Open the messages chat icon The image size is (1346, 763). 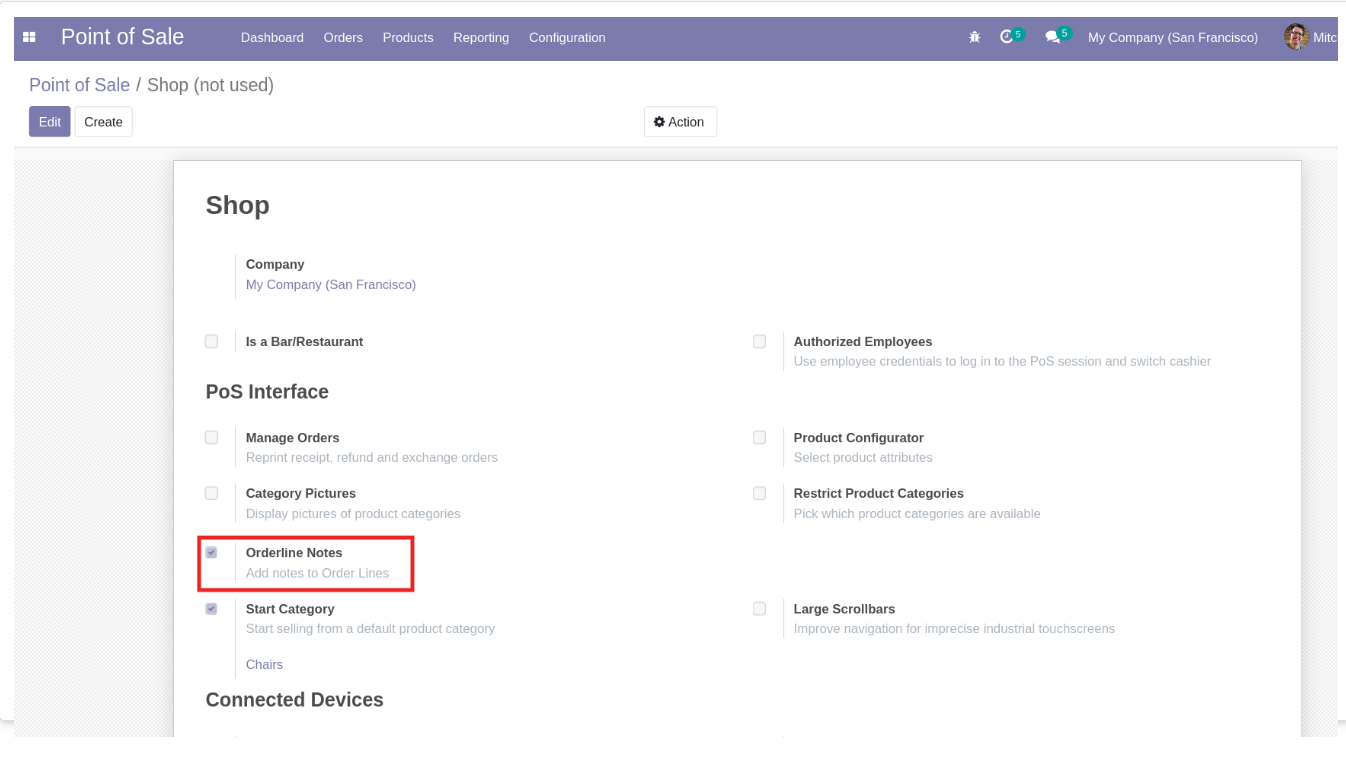point(1052,37)
